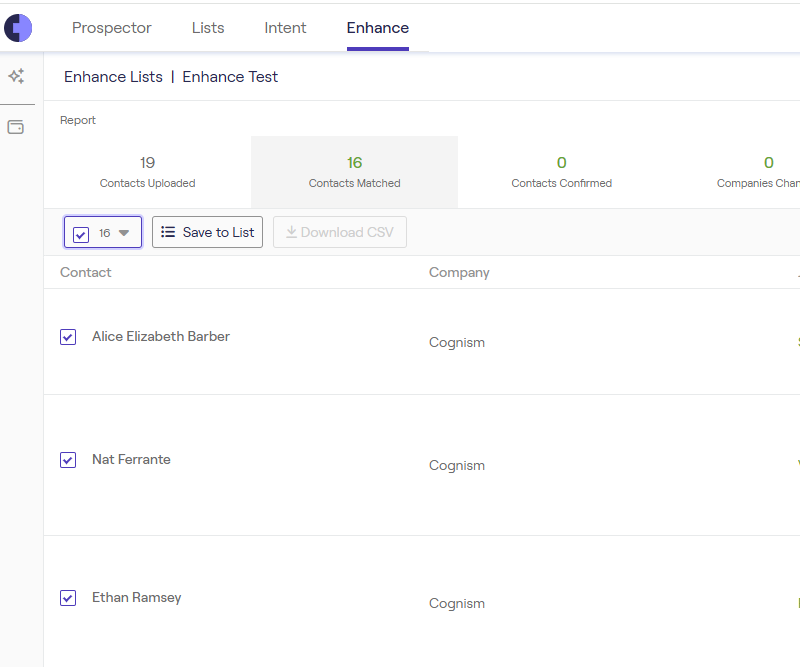Click the Contact column header
Image resolution: width=800 pixels, height=667 pixels.
click(86, 273)
